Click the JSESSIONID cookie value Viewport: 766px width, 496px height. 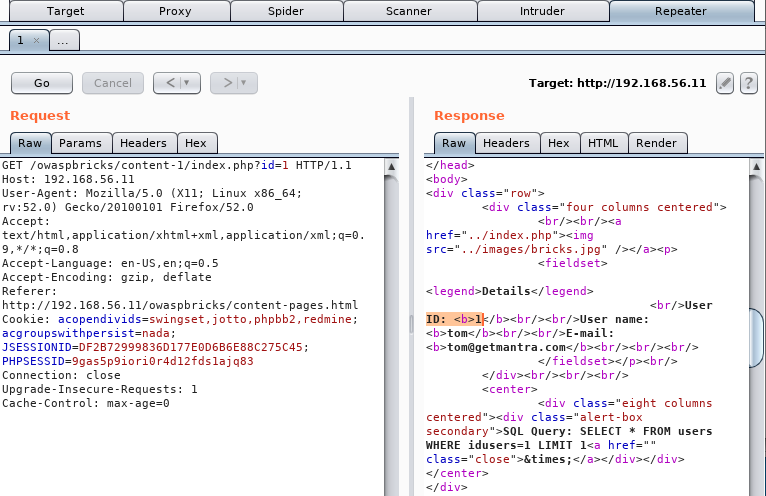pos(191,347)
